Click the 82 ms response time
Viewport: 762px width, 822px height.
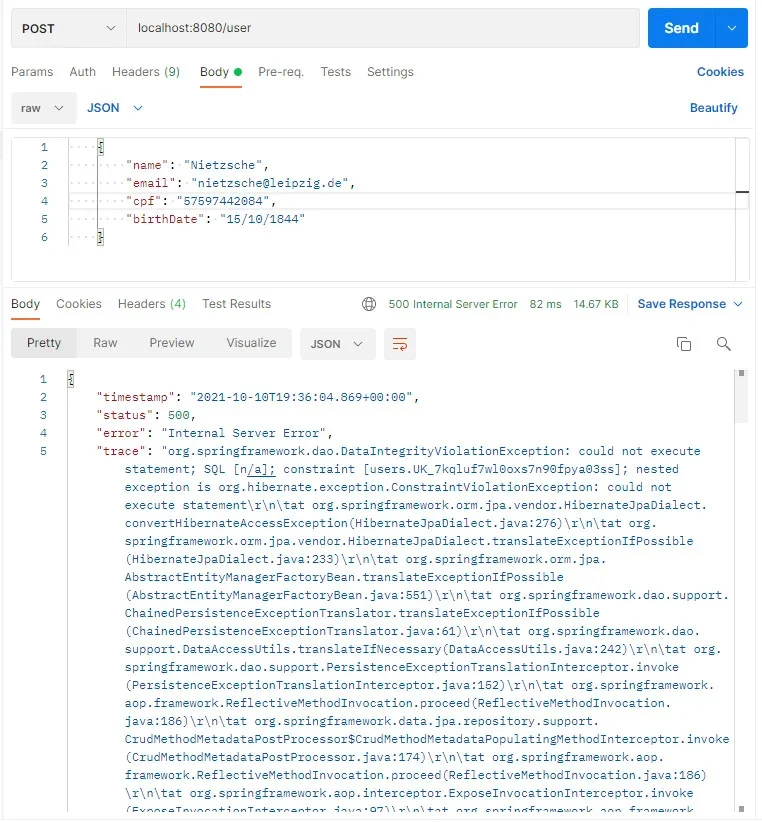(x=545, y=304)
